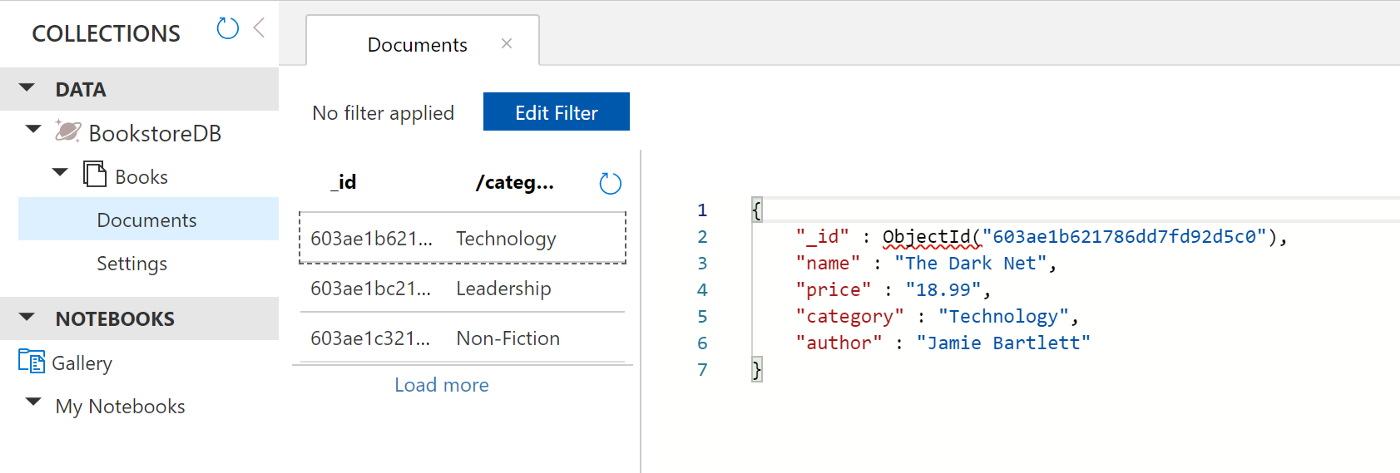Refresh the Collections pane
Viewport: 1400px width, 473px height.
click(228, 29)
